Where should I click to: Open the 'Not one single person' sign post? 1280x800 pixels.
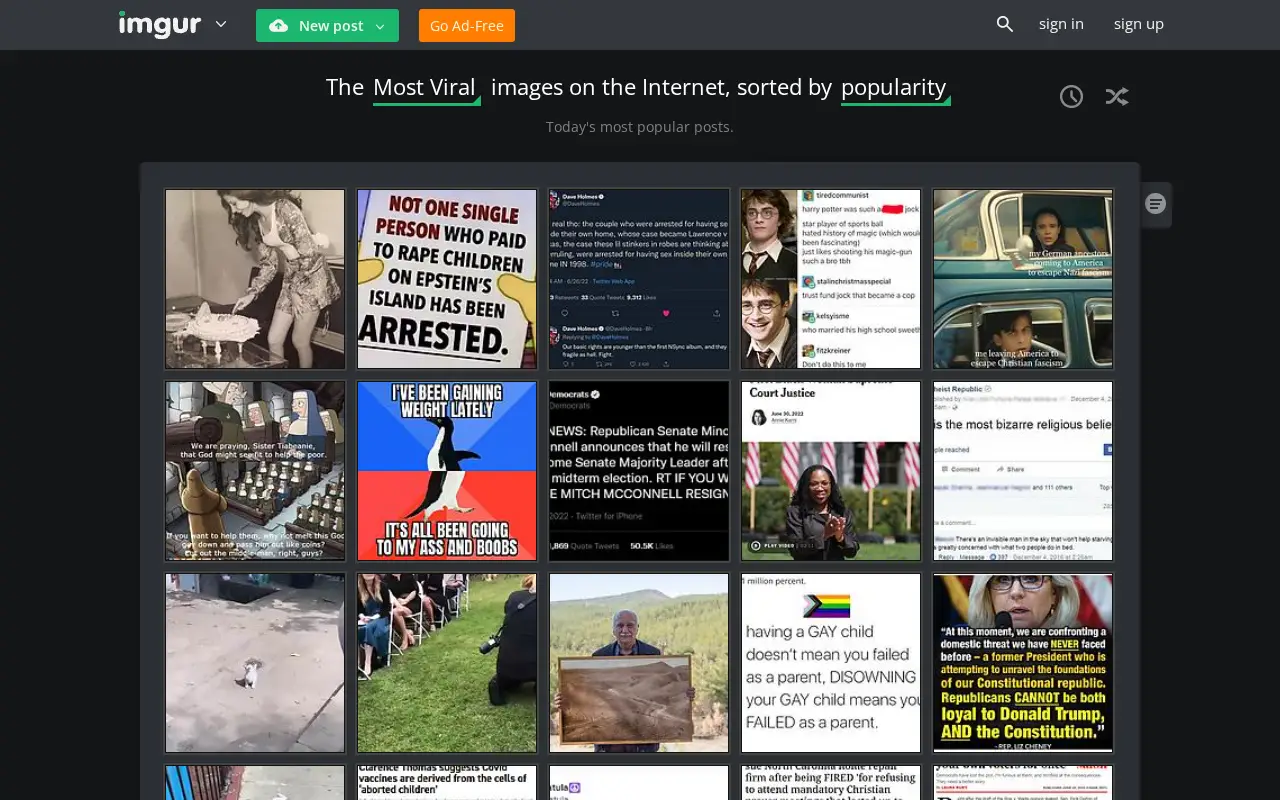447,279
